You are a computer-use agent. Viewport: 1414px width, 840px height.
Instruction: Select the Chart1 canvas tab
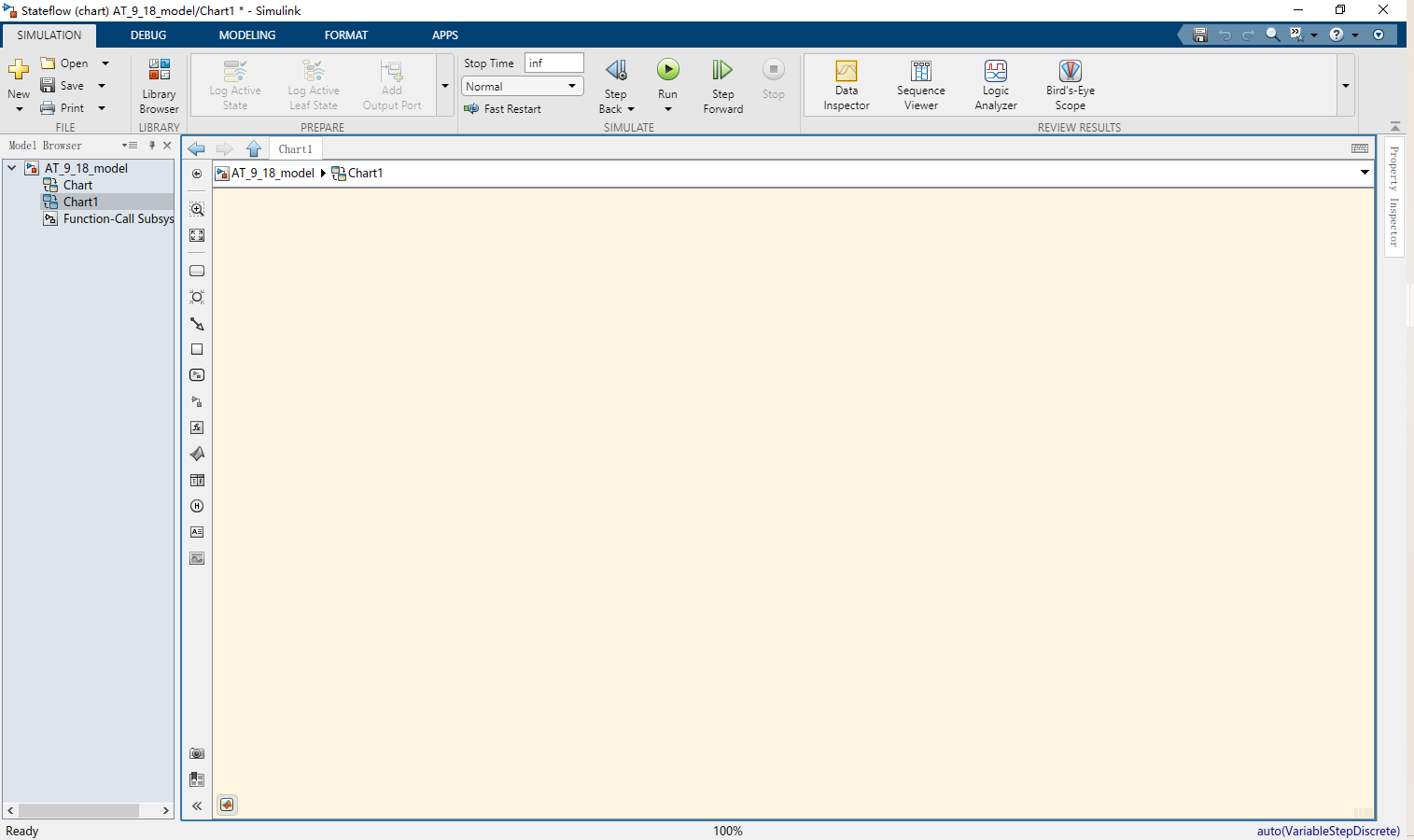[295, 149]
